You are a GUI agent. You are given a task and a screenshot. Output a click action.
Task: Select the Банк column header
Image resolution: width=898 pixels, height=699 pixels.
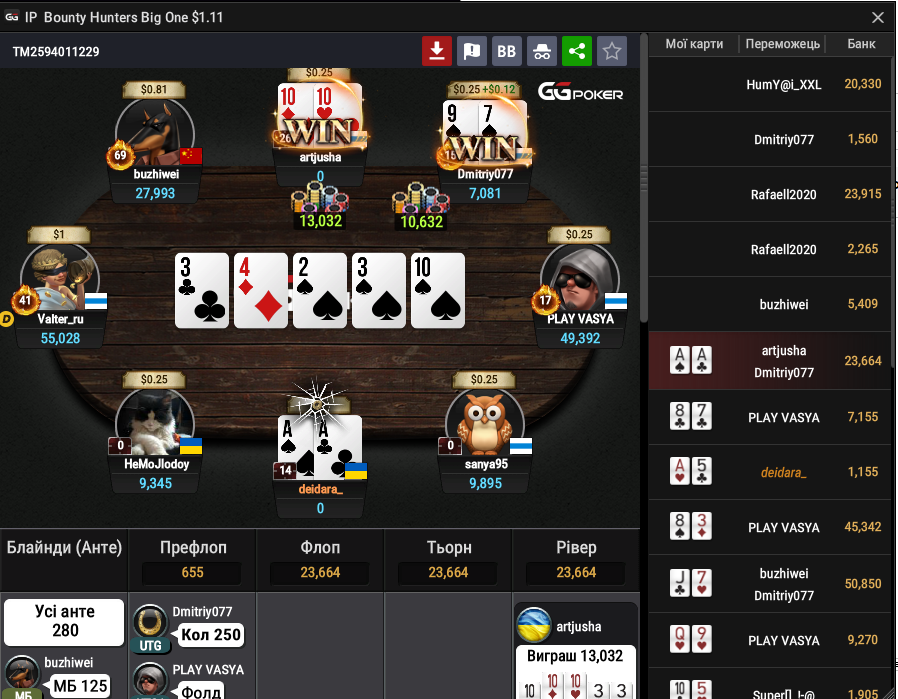[x=861, y=44]
